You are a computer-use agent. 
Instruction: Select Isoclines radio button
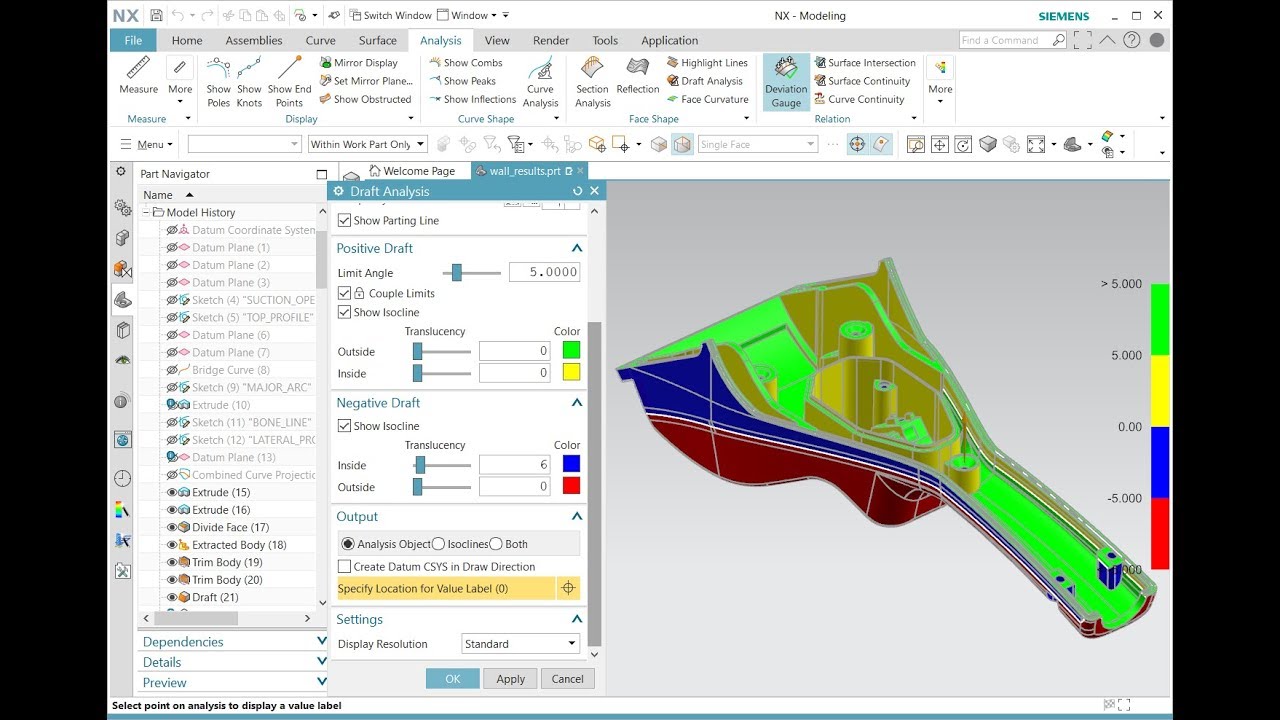[x=438, y=544]
